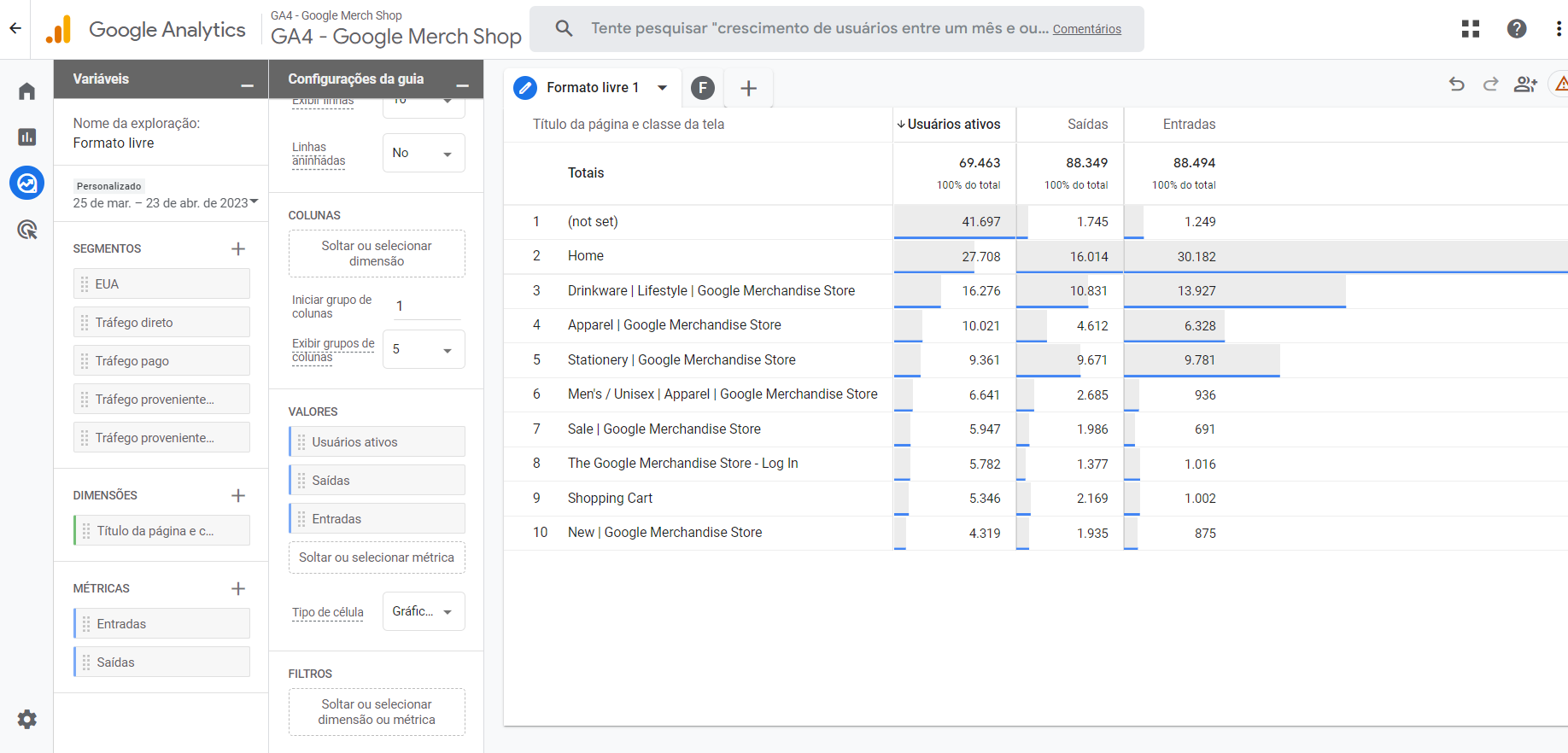Open the date range dropdown
Image resolution: width=1568 pixels, height=753 pixels.
click(x=166, y=203)
